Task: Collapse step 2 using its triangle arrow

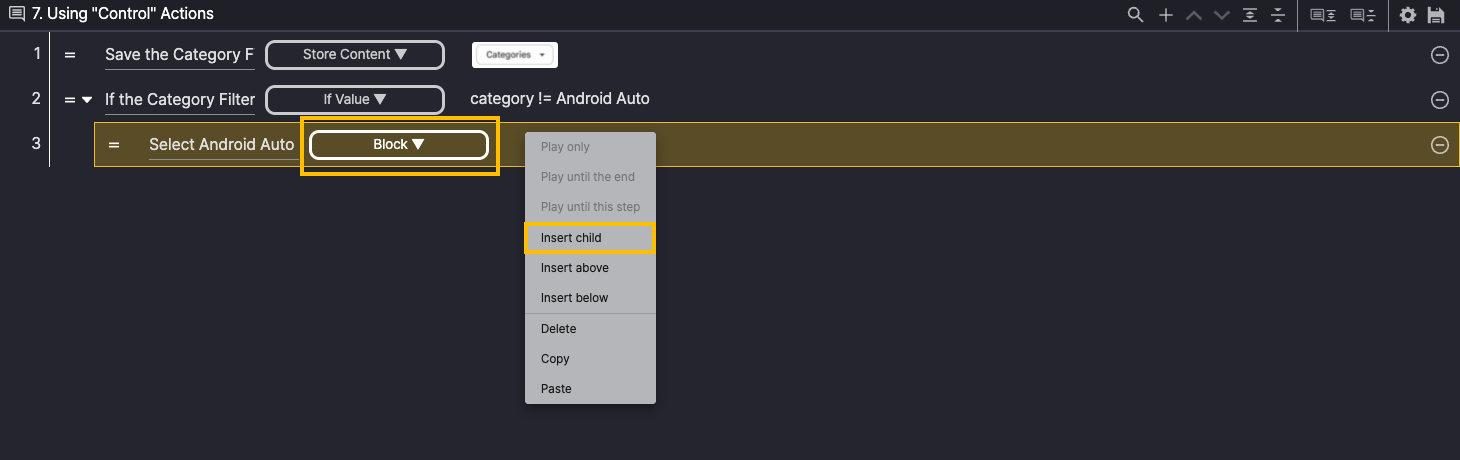Action: (x=87, y=100)
